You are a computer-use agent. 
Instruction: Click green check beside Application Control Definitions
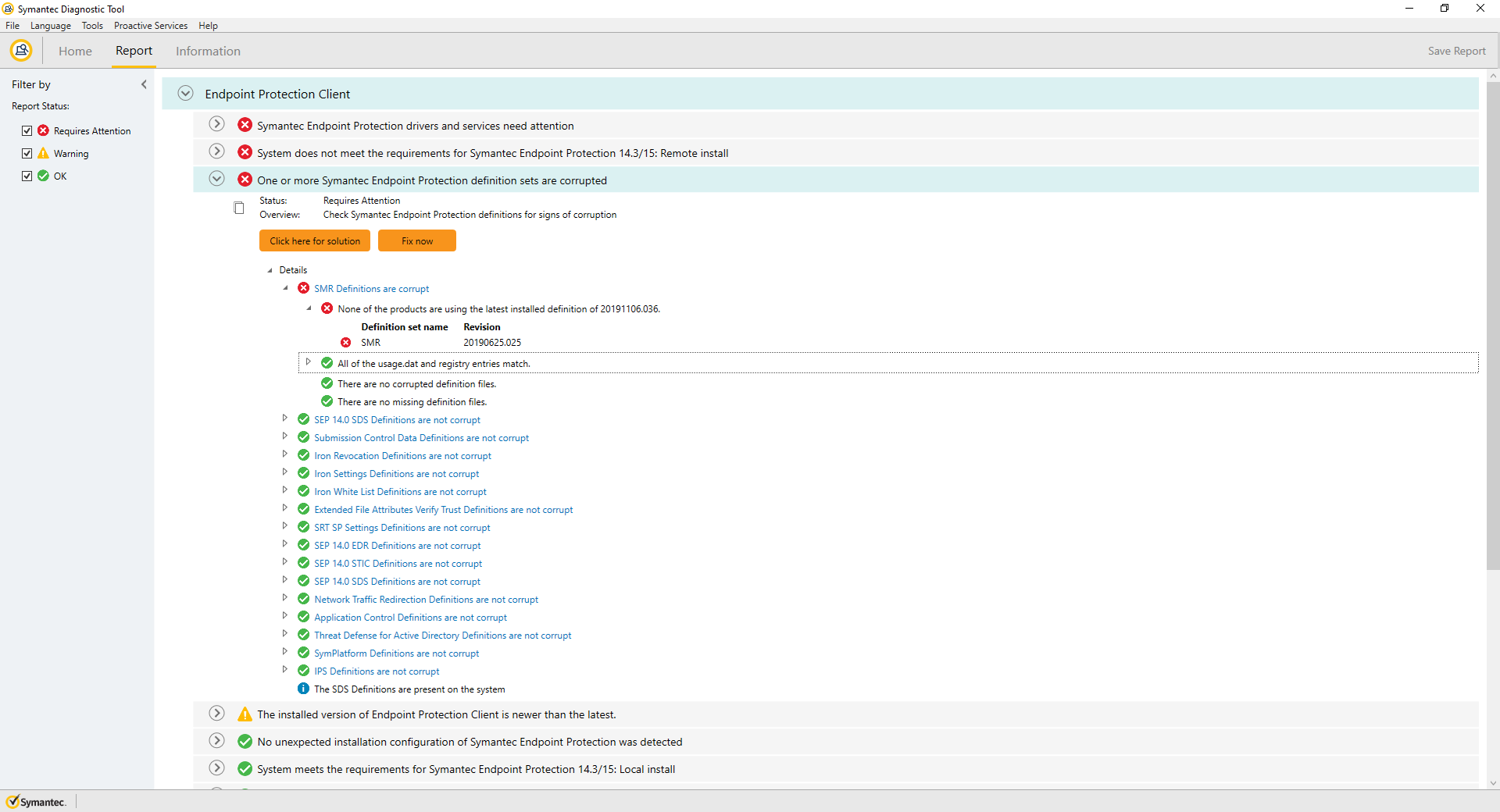click(x=303, y=617)
